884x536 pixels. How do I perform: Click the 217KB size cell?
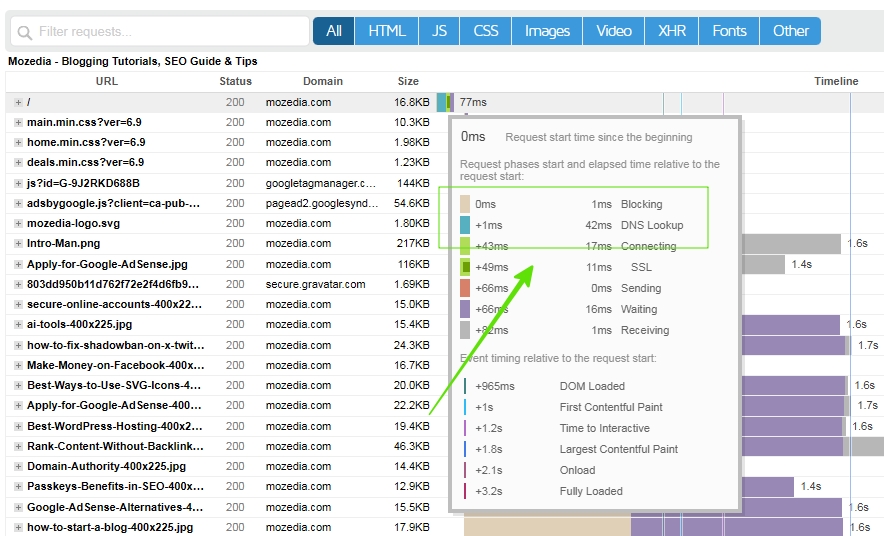coord(413,243)
